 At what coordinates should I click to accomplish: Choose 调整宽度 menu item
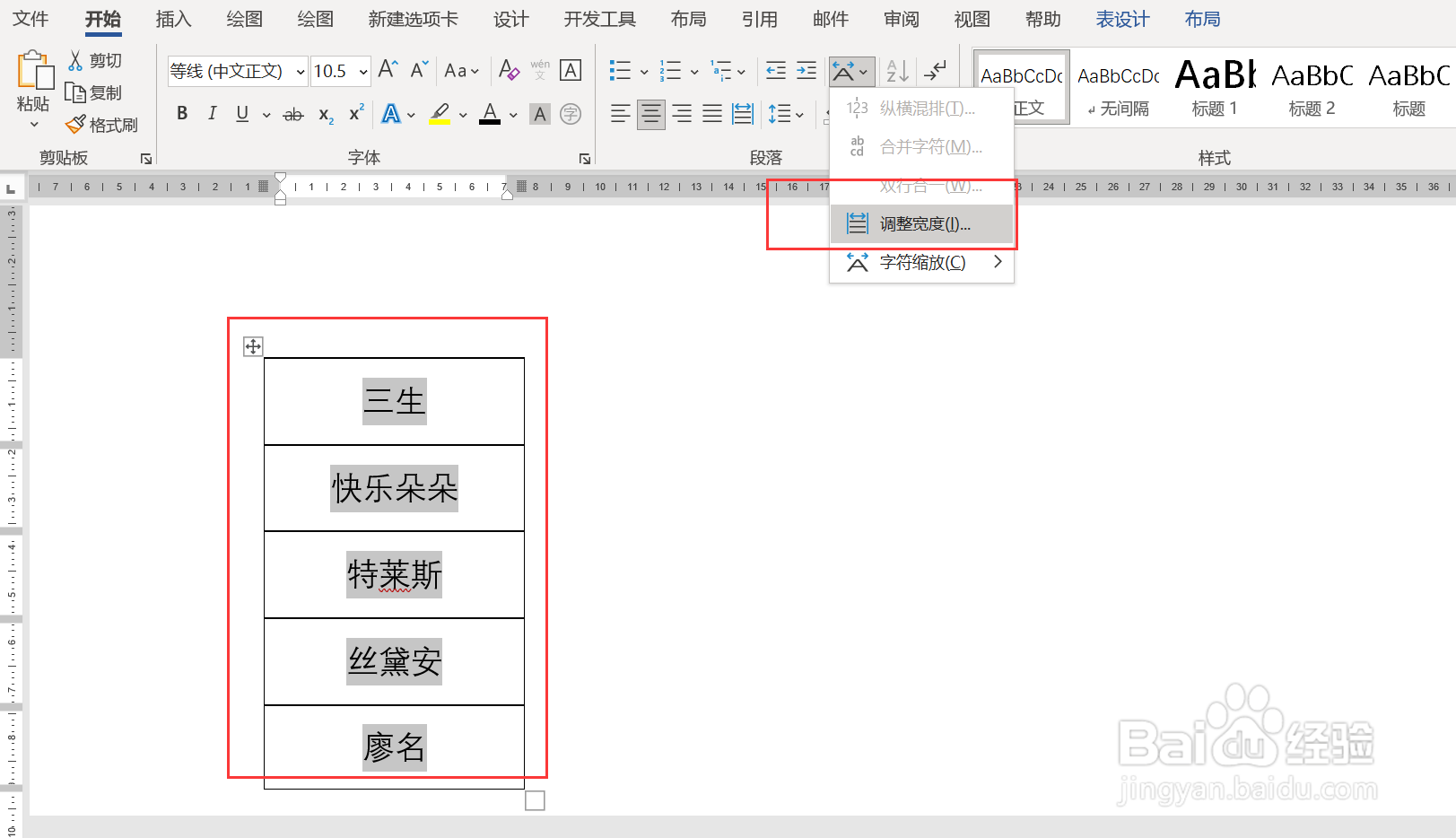coord(922,223)
